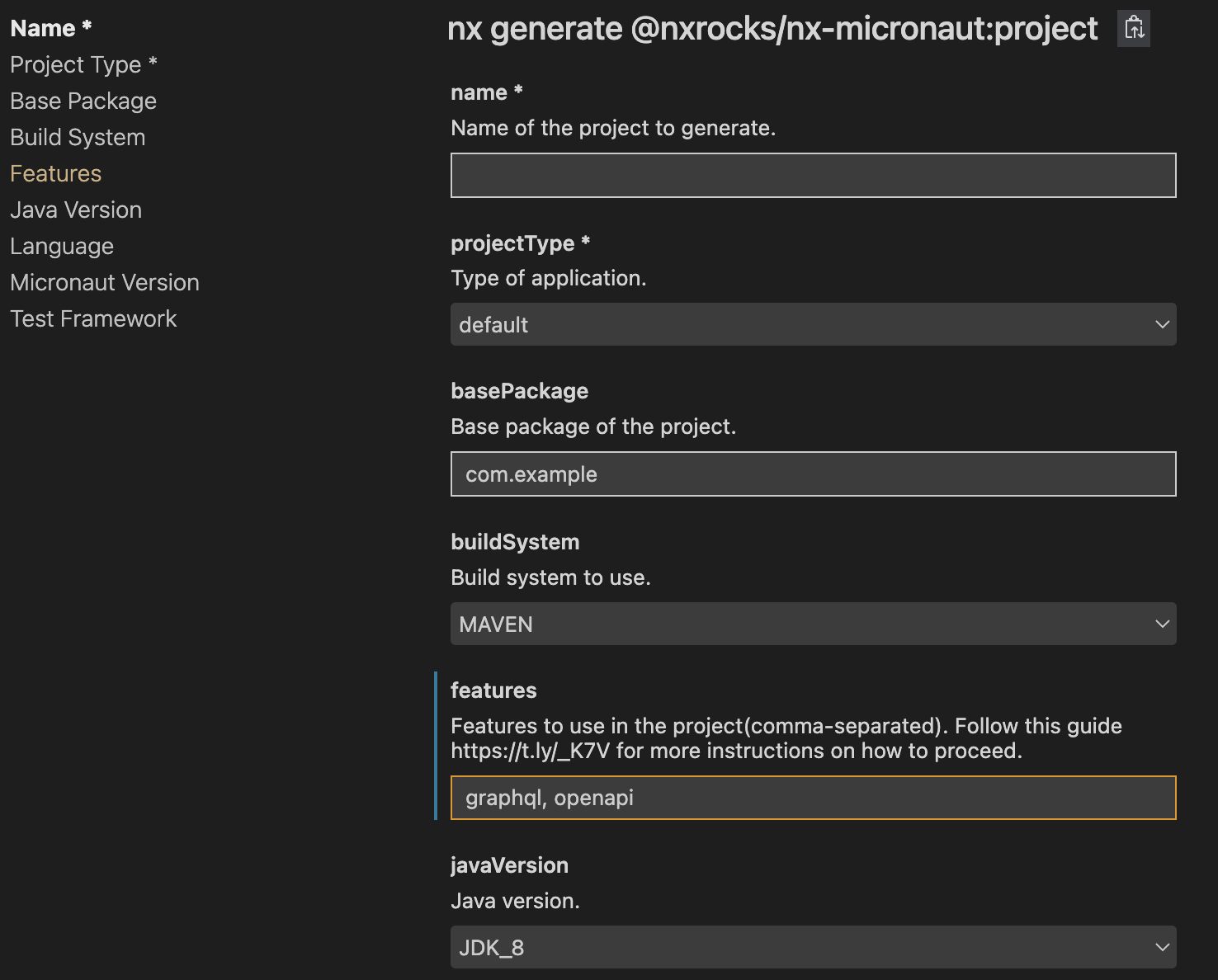The width and height of the screenshot is (1218, 980).
Task: Click the bold 'name *' field label
Action: pos(487,92)
